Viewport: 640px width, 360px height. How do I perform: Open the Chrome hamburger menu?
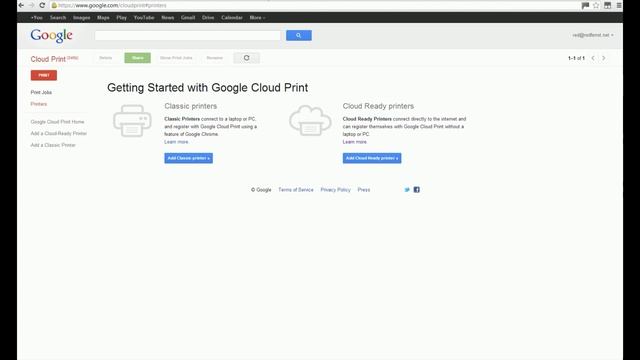coord(619,5)
